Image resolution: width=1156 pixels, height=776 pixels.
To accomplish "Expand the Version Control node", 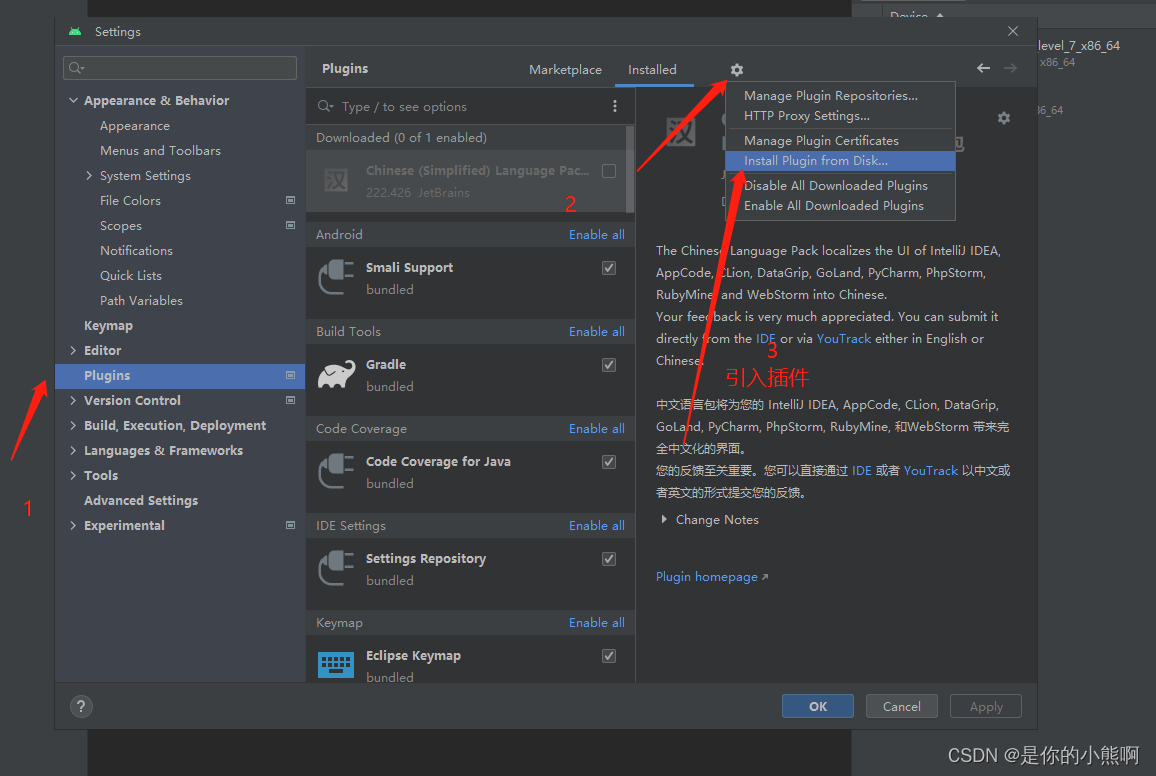I will tap(73, 400).
